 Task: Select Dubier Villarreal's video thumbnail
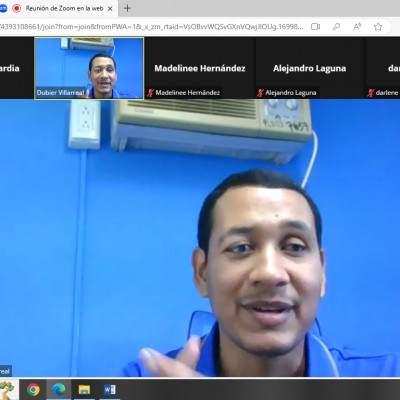point(89,68)
